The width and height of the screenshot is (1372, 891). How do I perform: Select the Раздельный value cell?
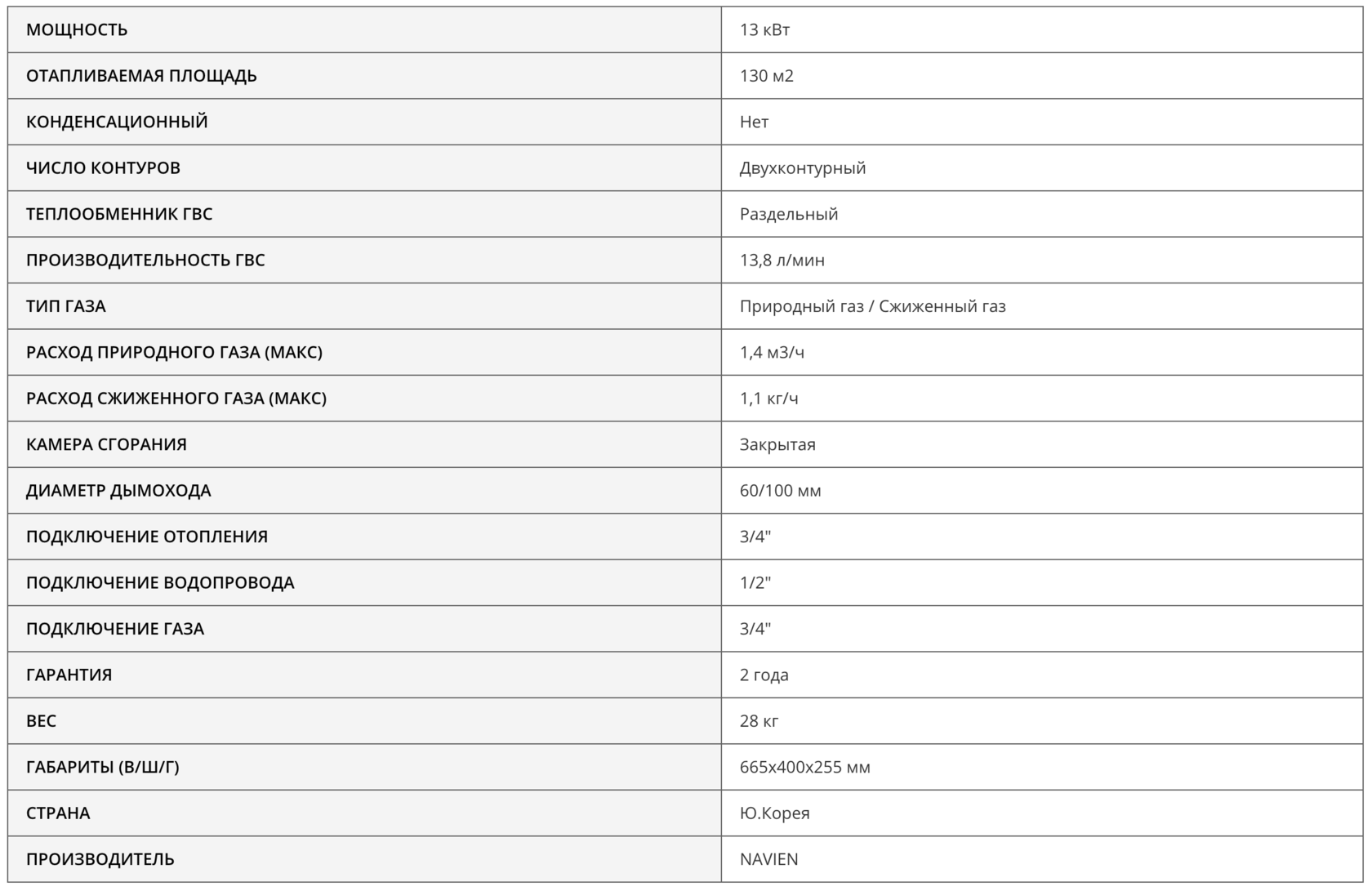[788, 214]
